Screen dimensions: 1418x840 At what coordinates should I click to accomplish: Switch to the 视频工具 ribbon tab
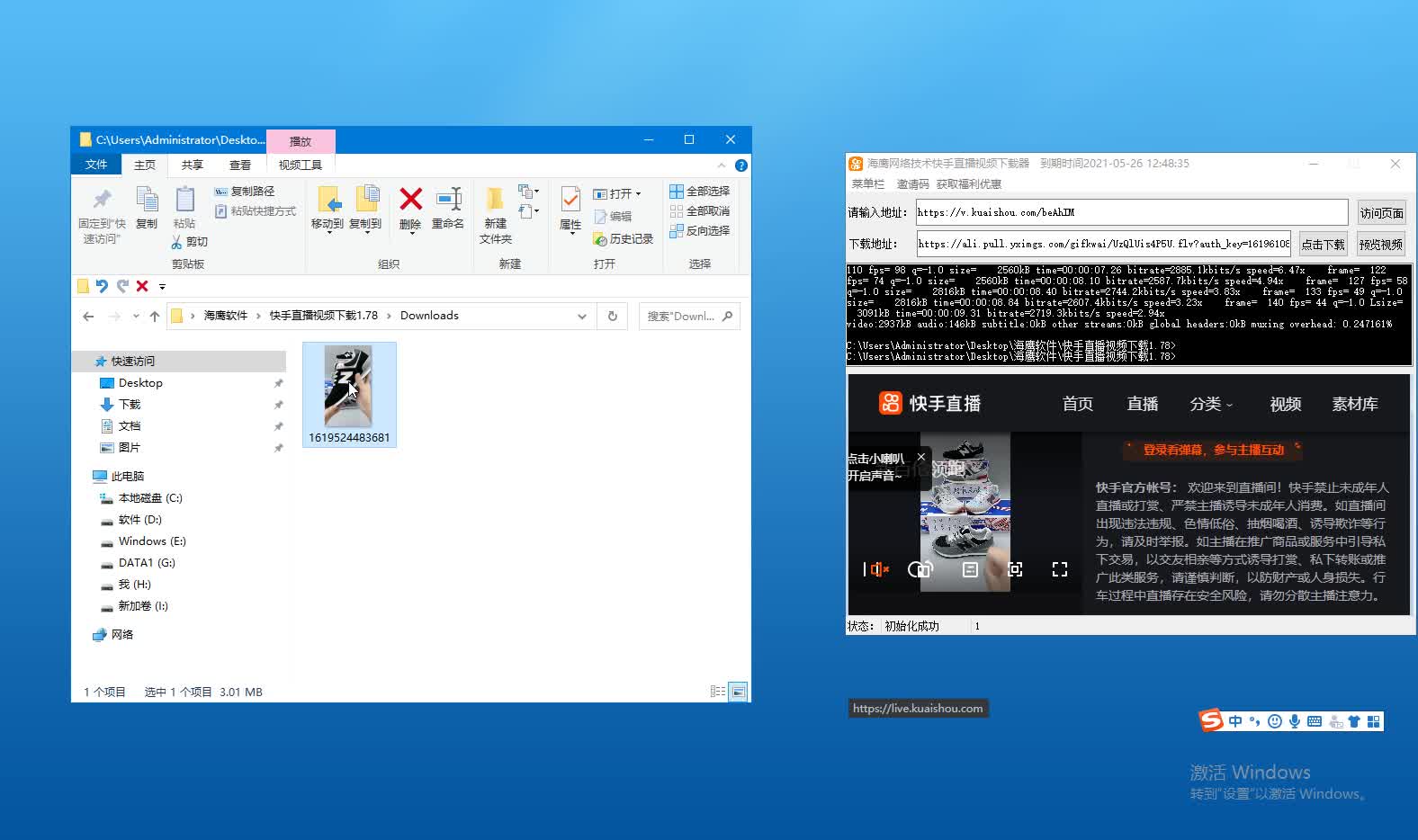click(301, 165)
